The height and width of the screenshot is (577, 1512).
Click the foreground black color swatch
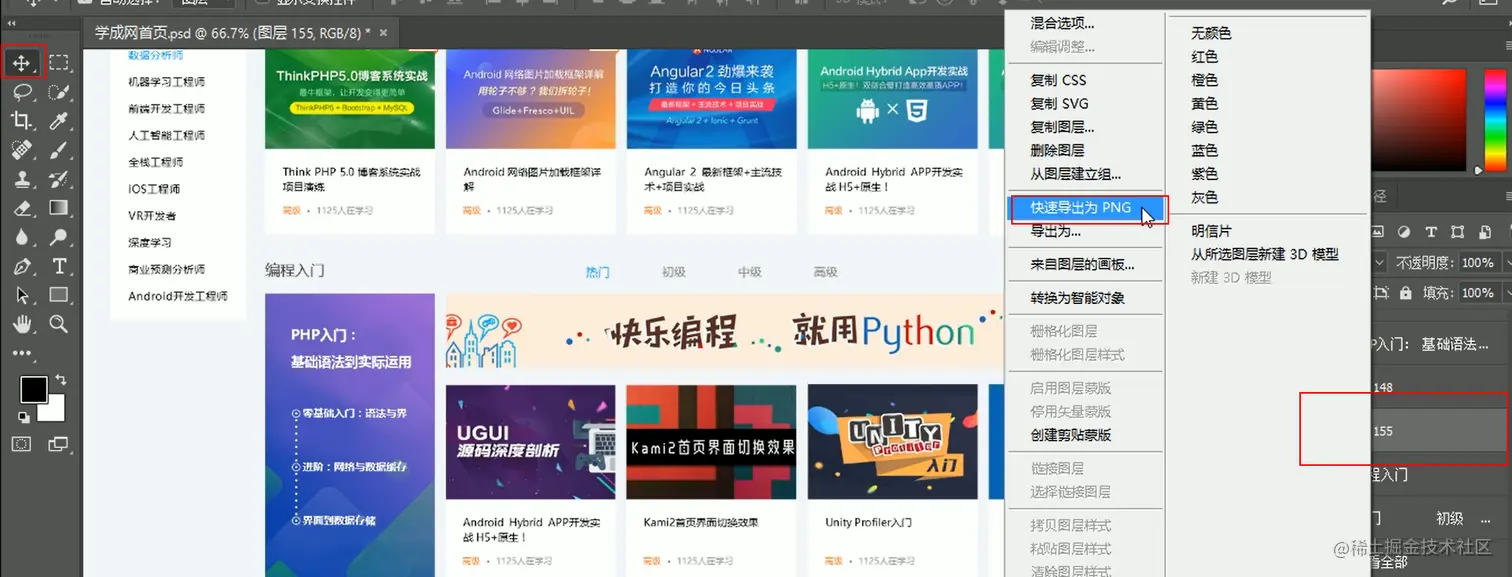pos(32,388)
